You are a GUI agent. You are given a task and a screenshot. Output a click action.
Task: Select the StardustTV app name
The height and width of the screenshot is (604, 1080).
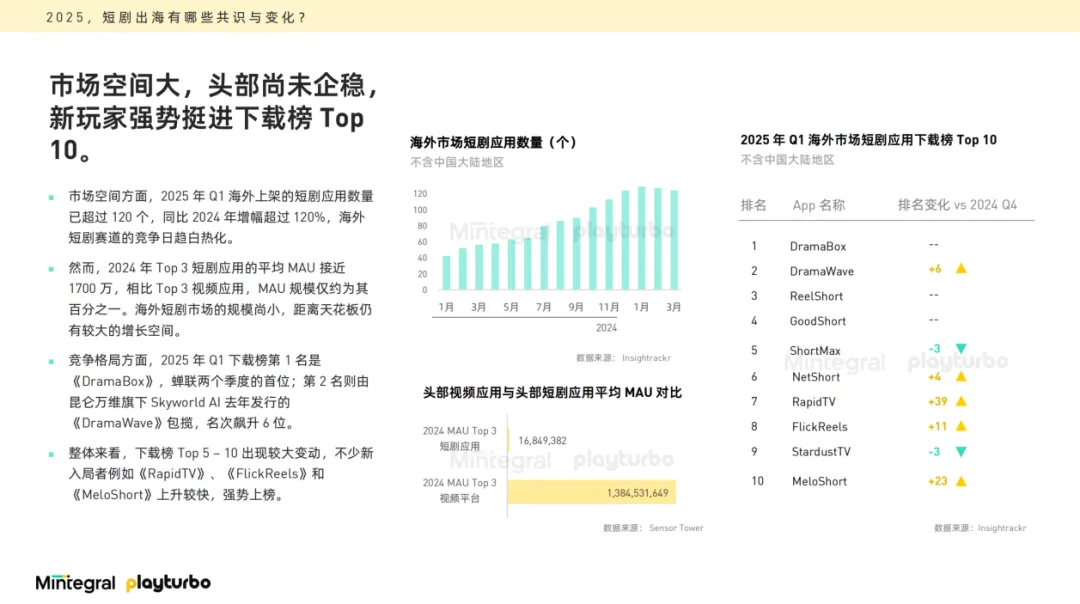pyautogui.click(x=821, y=452)
